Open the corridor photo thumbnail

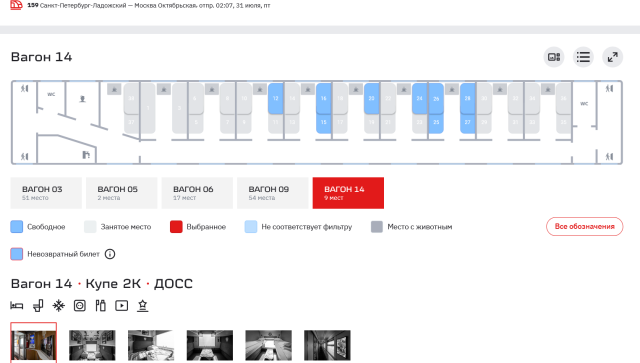(x=327, y=345)
